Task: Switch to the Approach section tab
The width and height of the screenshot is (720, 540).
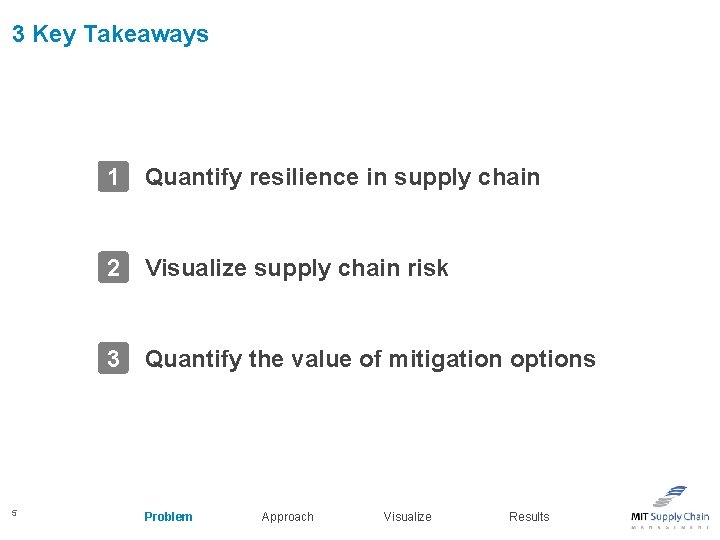Action: [287, 517]
